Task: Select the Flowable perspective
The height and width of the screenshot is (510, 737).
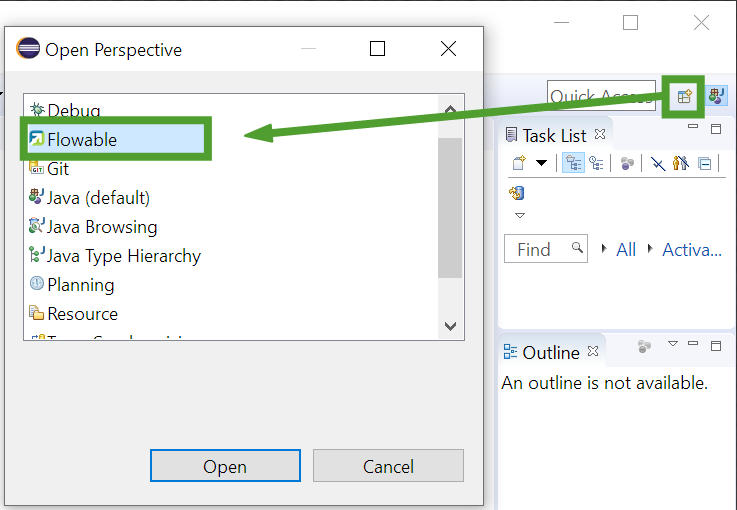Action: click(82, 140)
